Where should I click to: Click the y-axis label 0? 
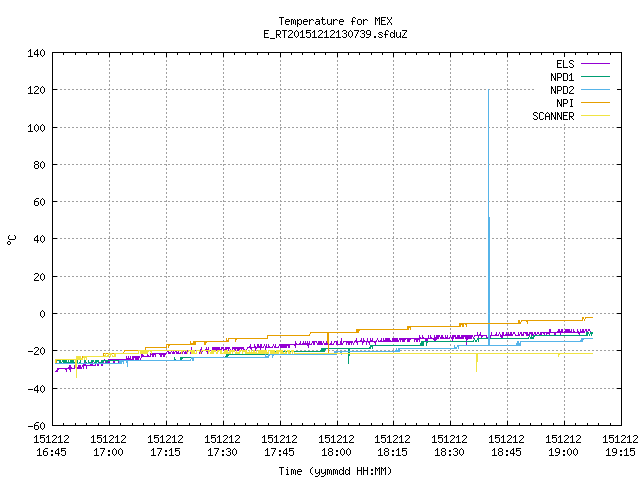click(x=42, y=314)
